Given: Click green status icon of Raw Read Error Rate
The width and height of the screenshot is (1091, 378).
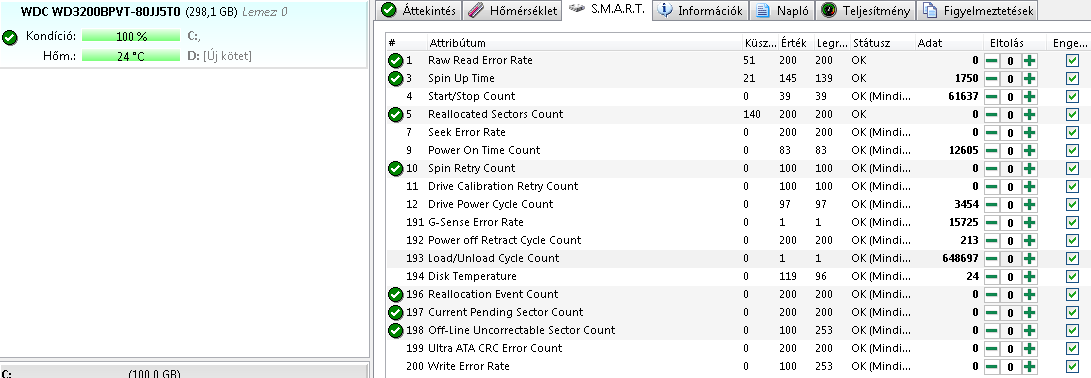Looking at the screenshot, I should click(x=395, y=61).
